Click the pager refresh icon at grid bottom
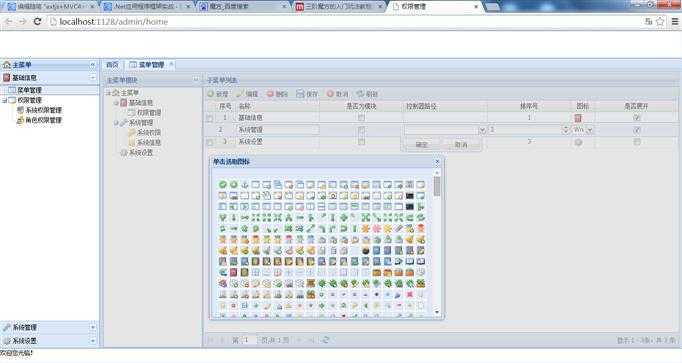This screenshot has width=682, height=363. pyautogui.click(x=325, y=340)
